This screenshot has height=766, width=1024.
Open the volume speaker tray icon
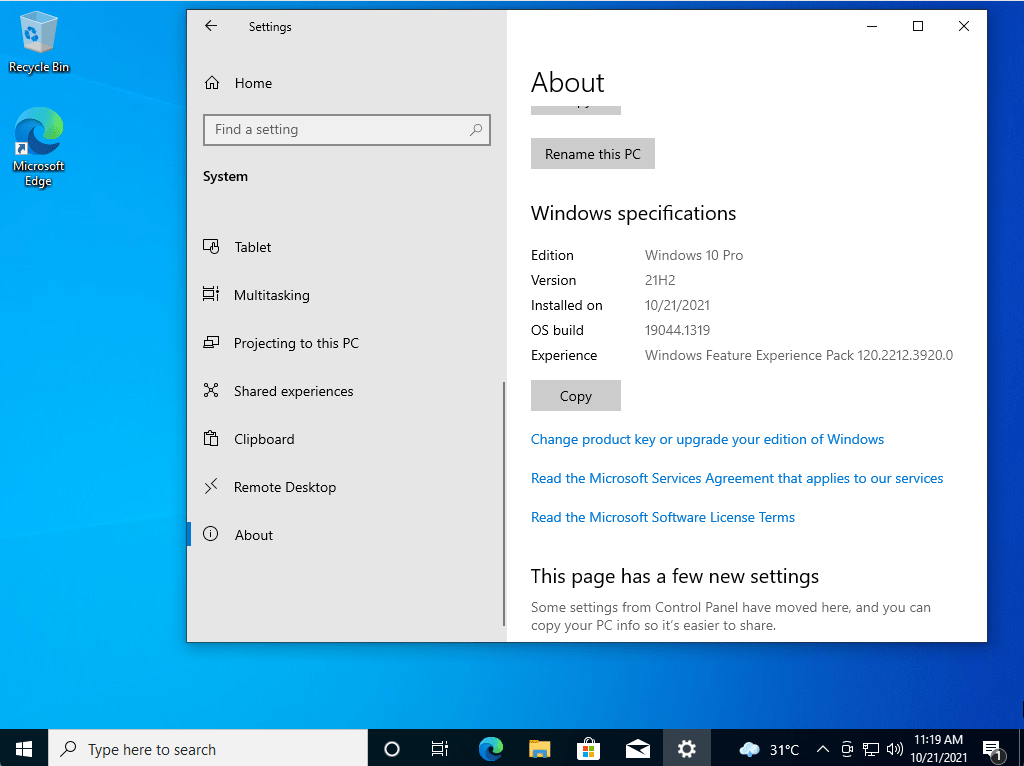[895, 749]
